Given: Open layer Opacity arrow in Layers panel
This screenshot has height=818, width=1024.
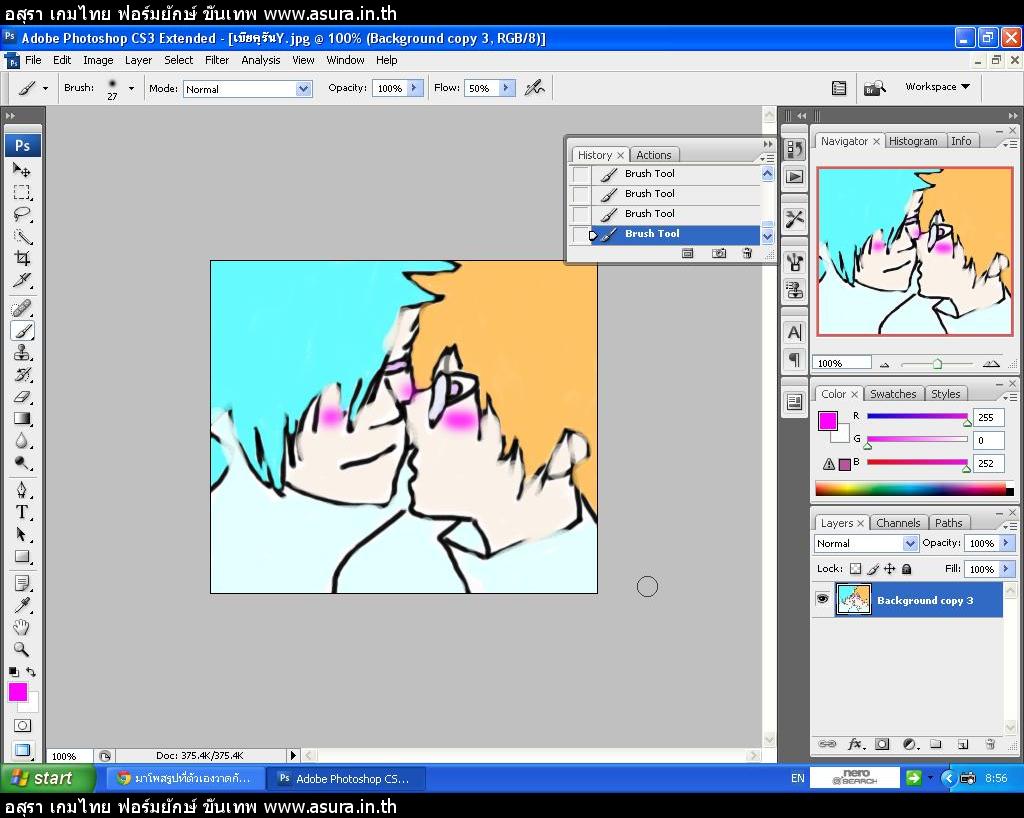Looking at the screenshot, I should 1006,543.
